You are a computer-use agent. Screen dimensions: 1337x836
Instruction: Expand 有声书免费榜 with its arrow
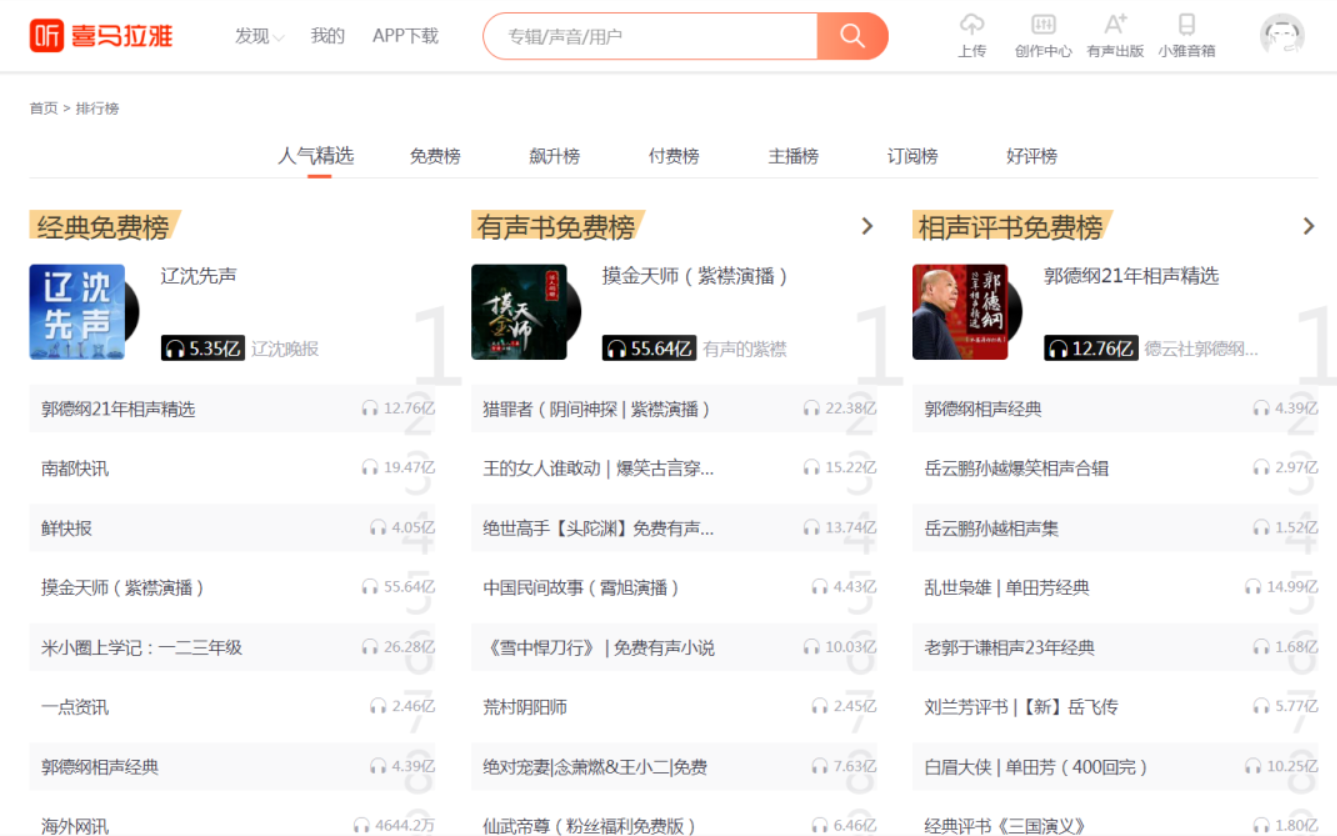coord(867,227)
